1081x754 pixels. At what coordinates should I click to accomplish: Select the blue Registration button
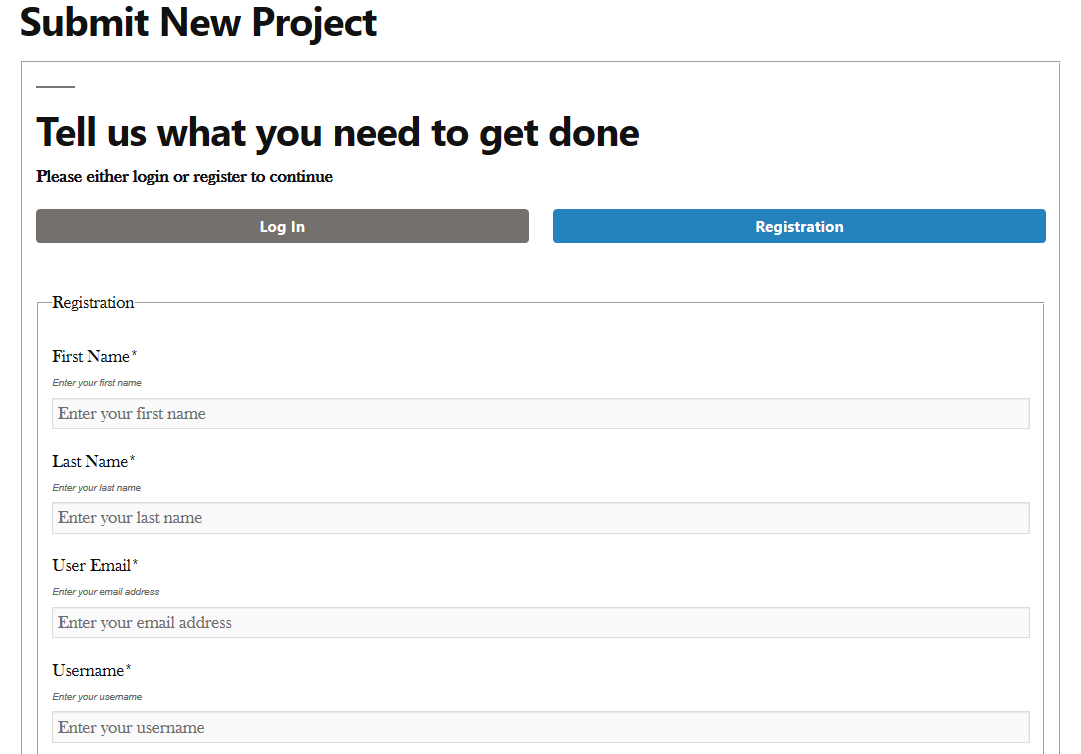799,226
